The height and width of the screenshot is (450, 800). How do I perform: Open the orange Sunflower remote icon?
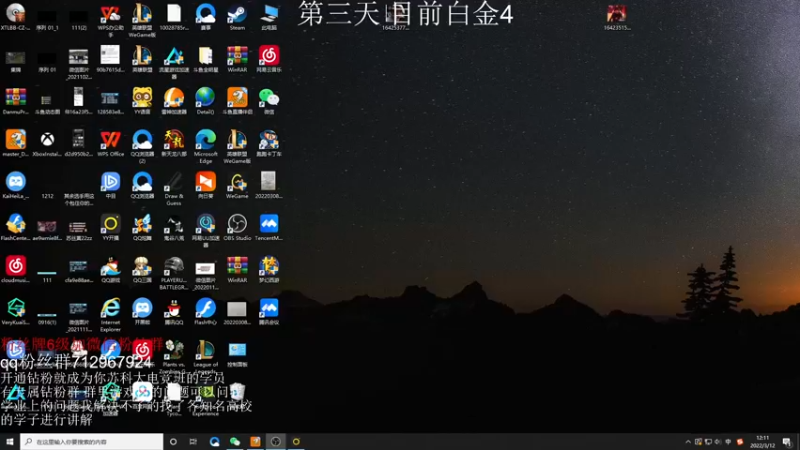(x=206, y=185)
